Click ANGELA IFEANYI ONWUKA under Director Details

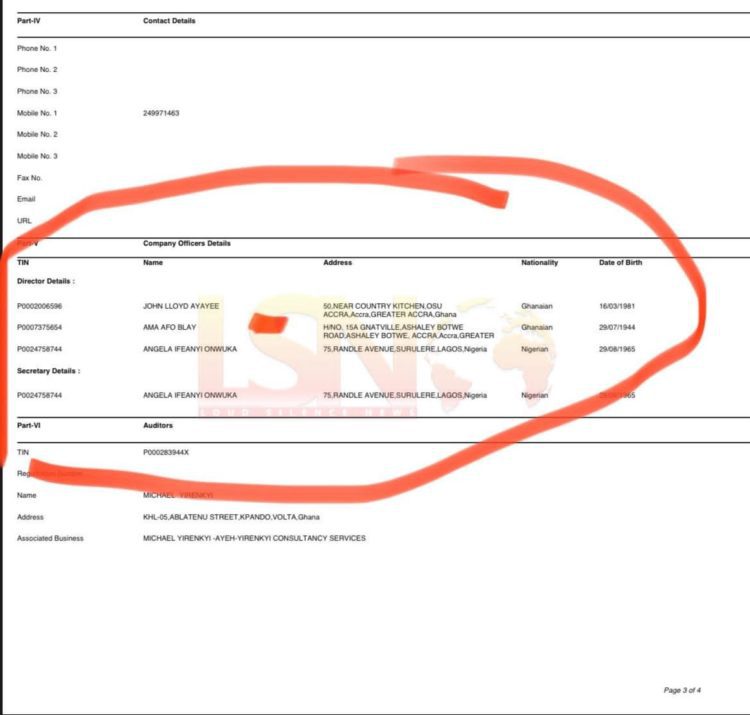pyautogui.click(x=190, y=349)
